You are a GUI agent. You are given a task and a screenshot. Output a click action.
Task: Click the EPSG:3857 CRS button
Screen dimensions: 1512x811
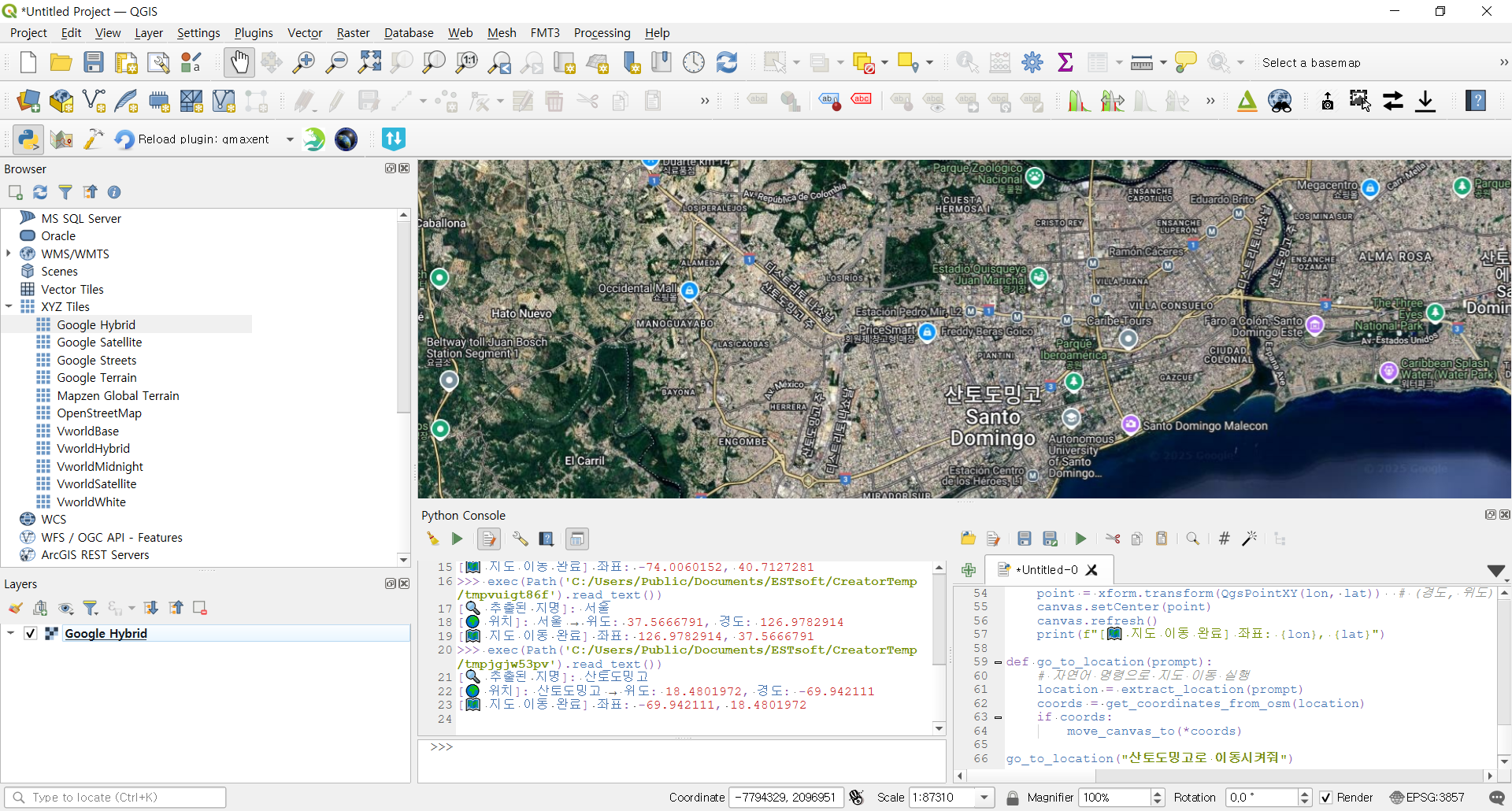pyautogui.click(x=1427, y=797)
